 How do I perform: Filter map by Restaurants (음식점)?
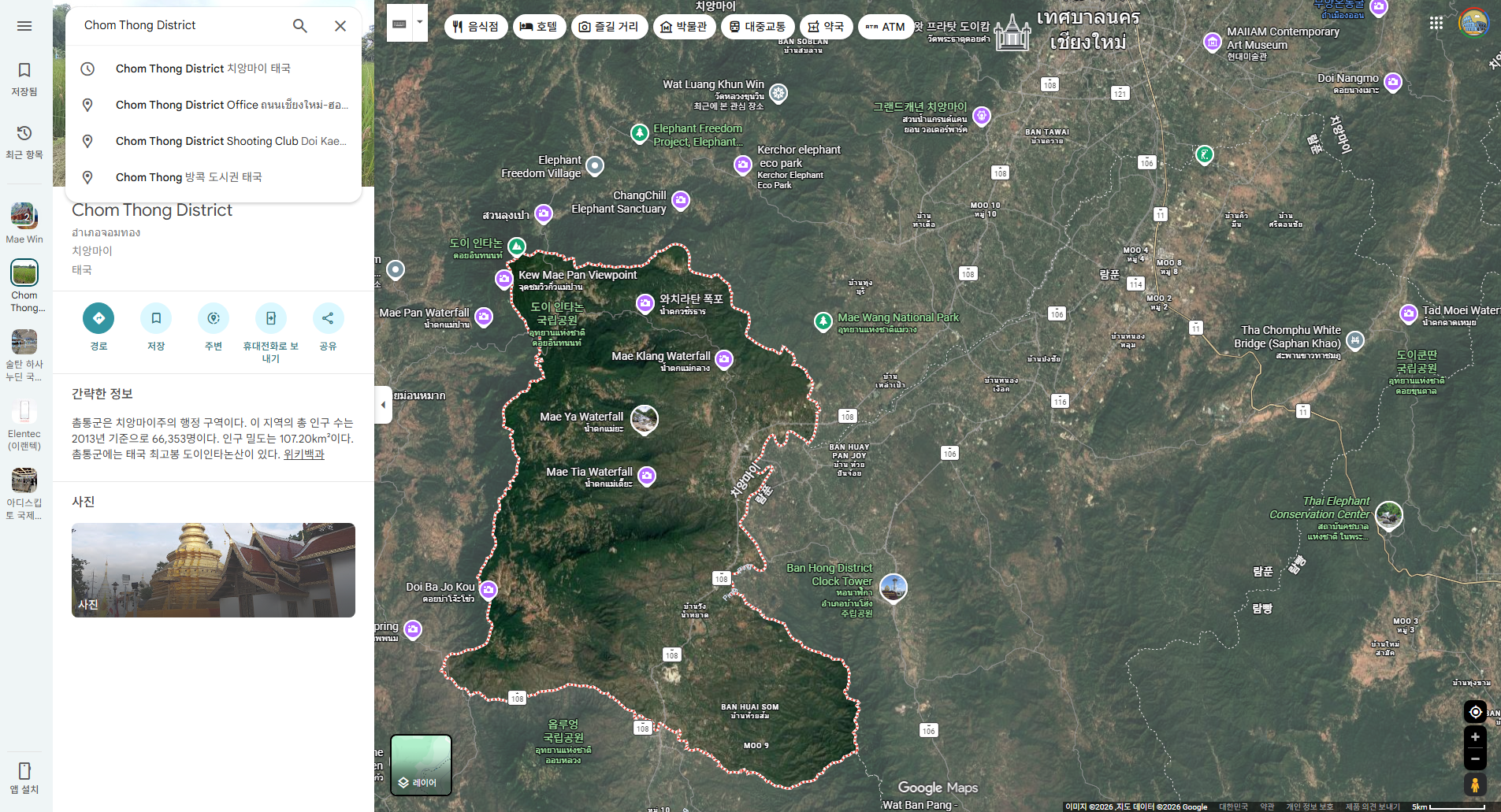click(x=476, y=27)
